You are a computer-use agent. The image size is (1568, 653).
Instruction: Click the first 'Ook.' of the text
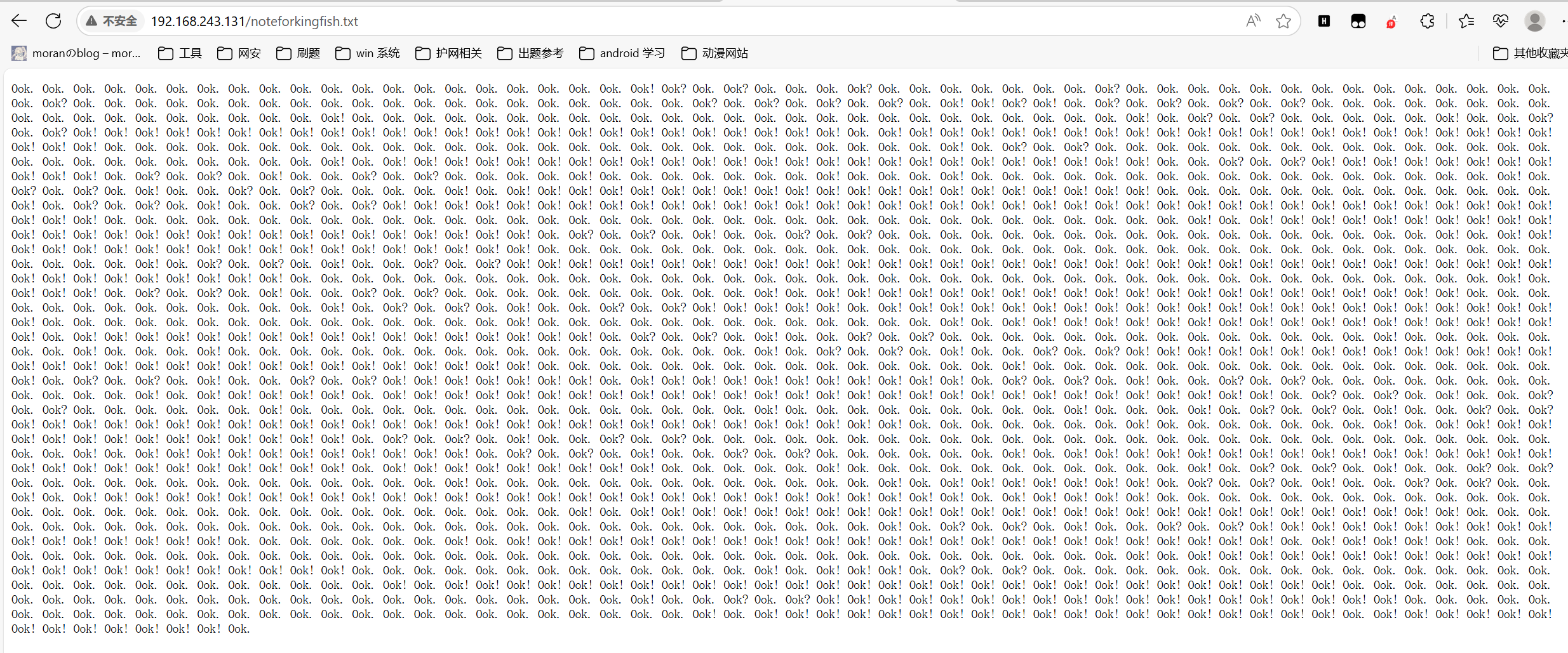22,89
